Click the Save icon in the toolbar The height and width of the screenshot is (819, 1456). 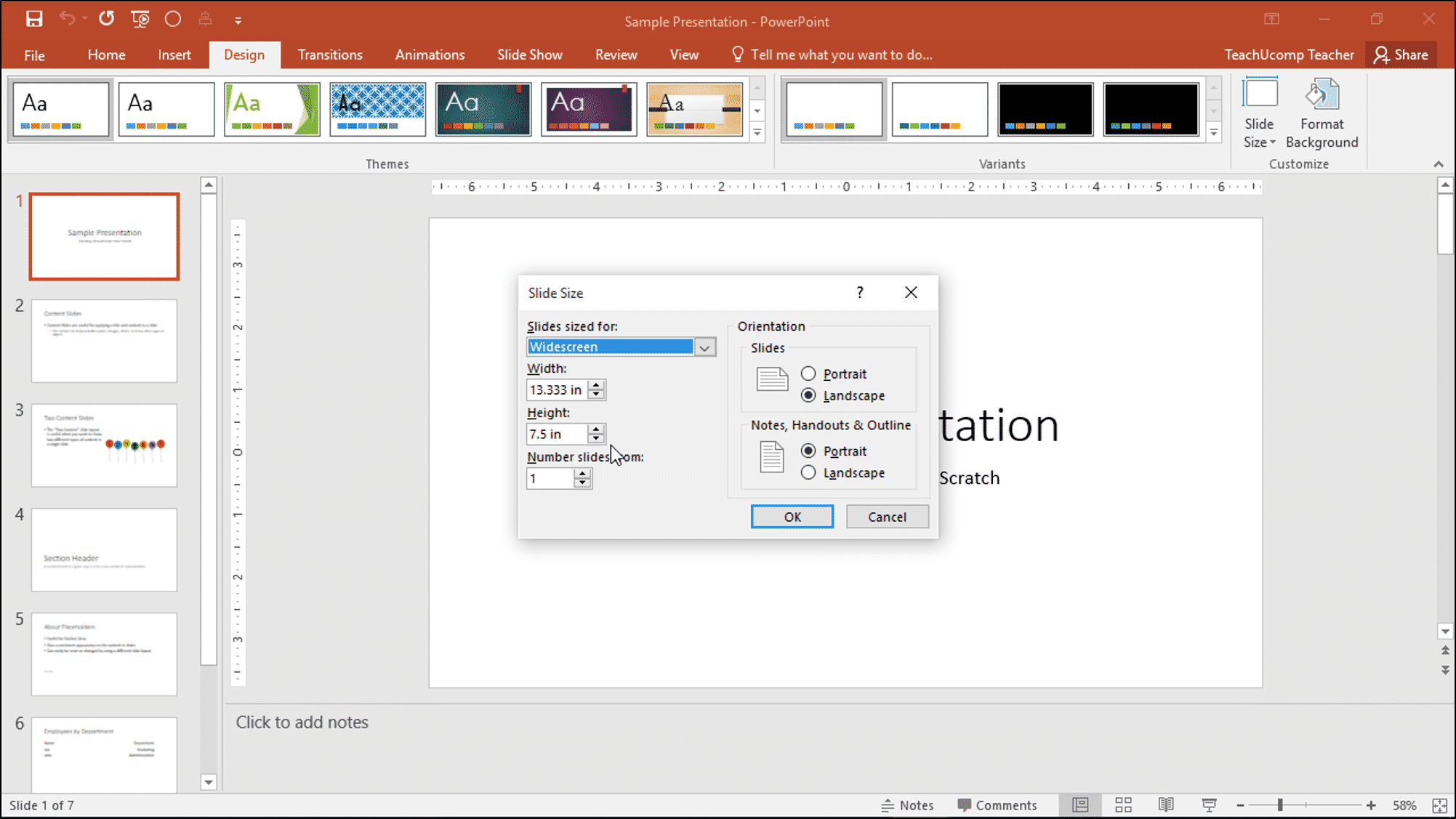pyautogui.click(x=34, y=19)
